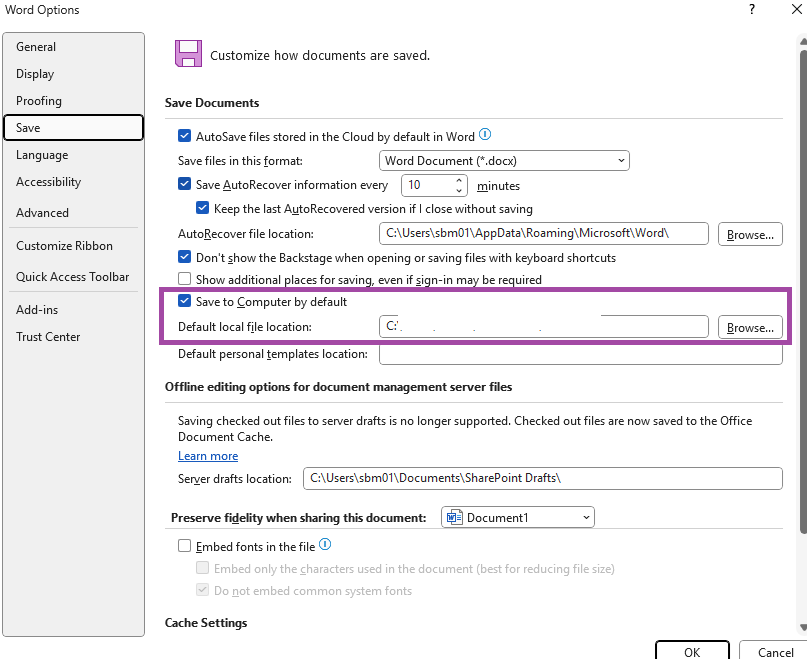This screenshot has height=659, width=807.
Task: Open the Save files in this format dropdown
Action: pyautogui.click(x=504, y=161)
